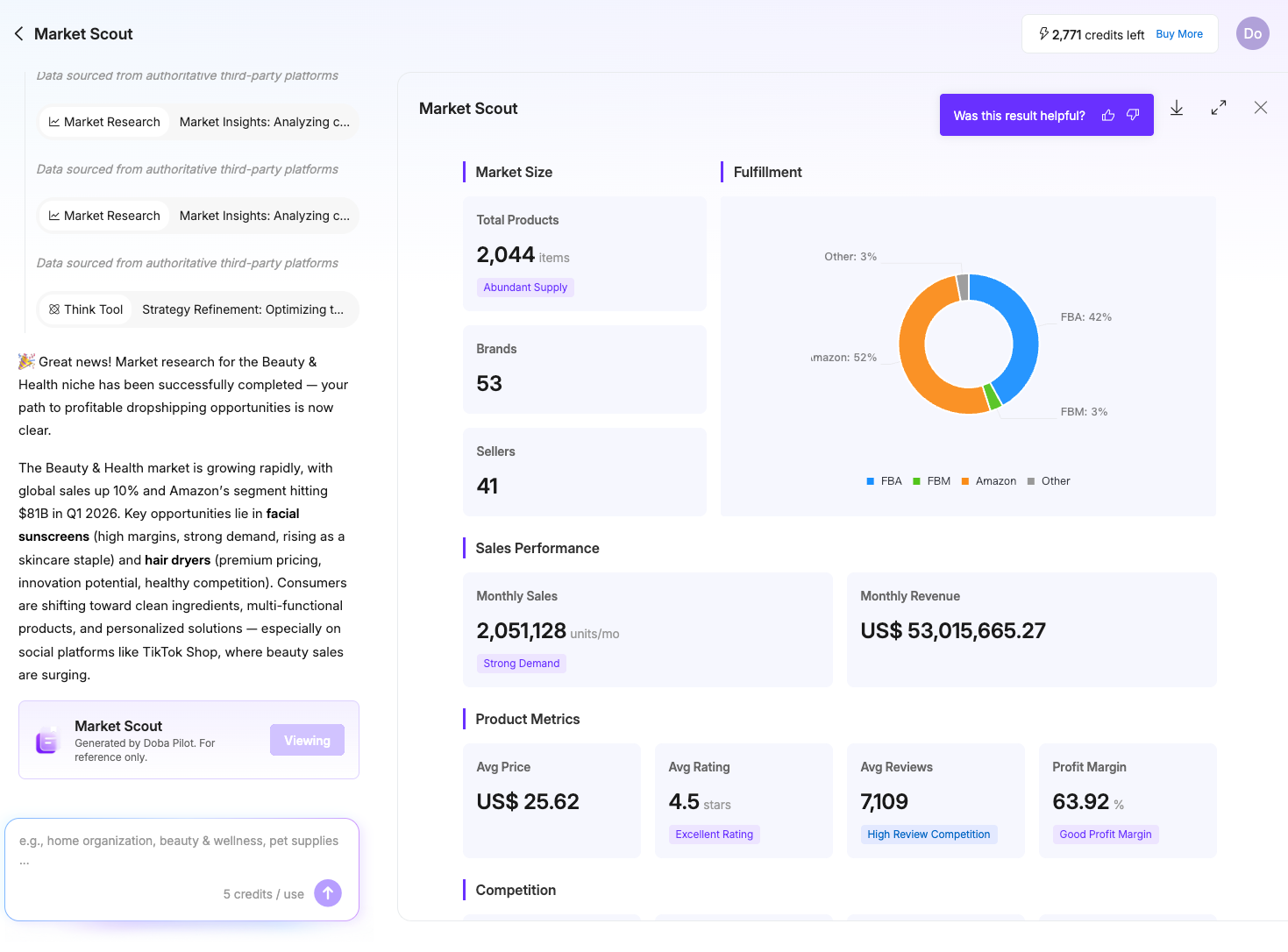This screenshot has height=952, width=1288.
Task: Click the 5 credits / use label
Action: [263, 894]
